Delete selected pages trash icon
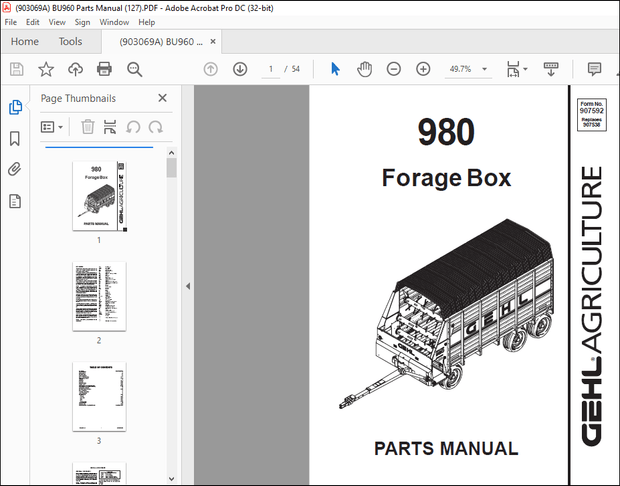This screenshot has width=620, height=486. [87, 127]
